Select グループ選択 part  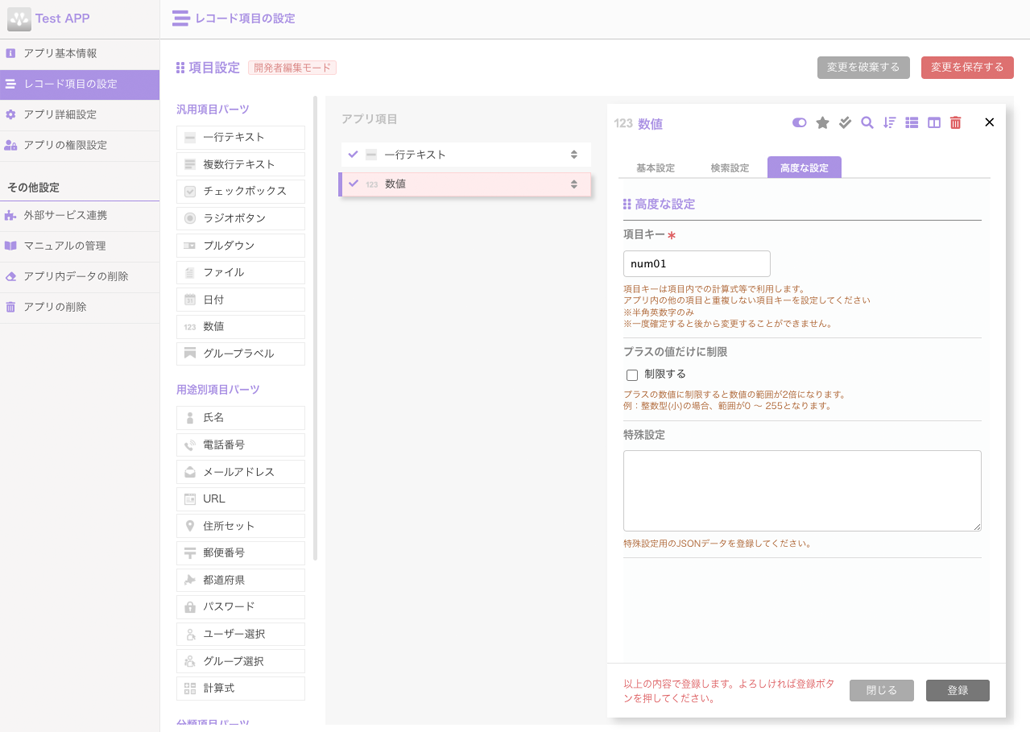(x=240, y=661)
